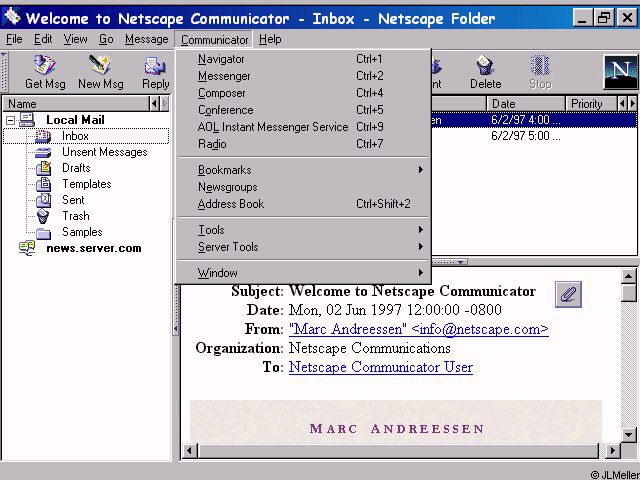
Task: Choose Conference from the menu
Action: [x=304, y=110]
